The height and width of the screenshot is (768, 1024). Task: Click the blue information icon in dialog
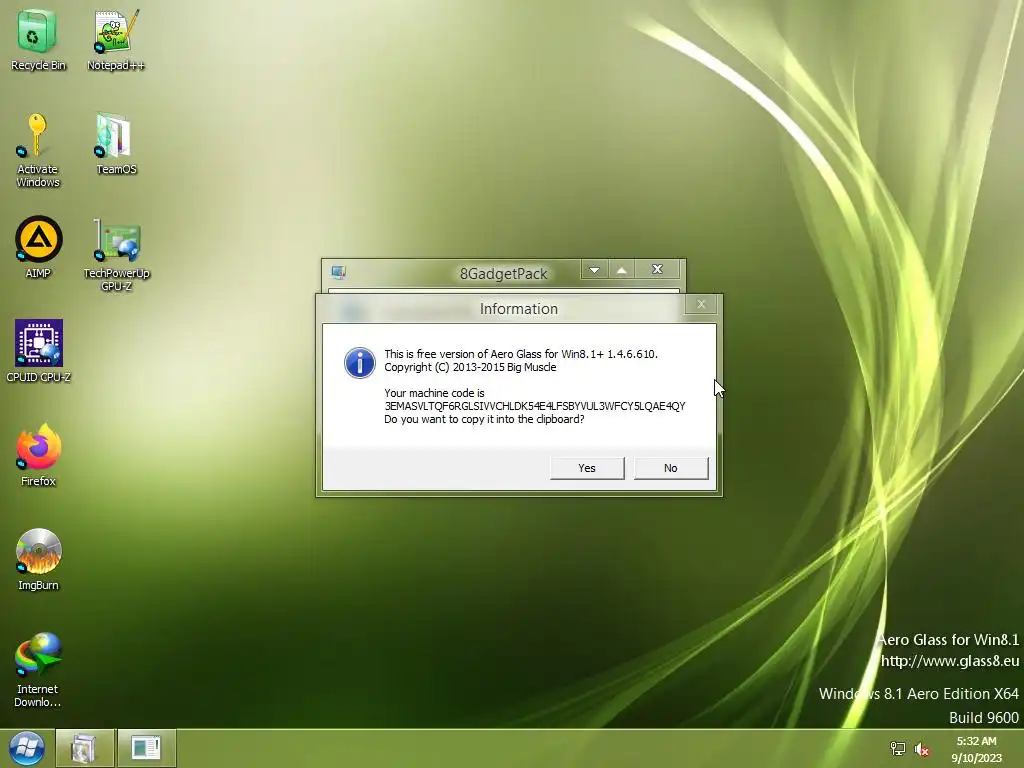pos(360,362)
